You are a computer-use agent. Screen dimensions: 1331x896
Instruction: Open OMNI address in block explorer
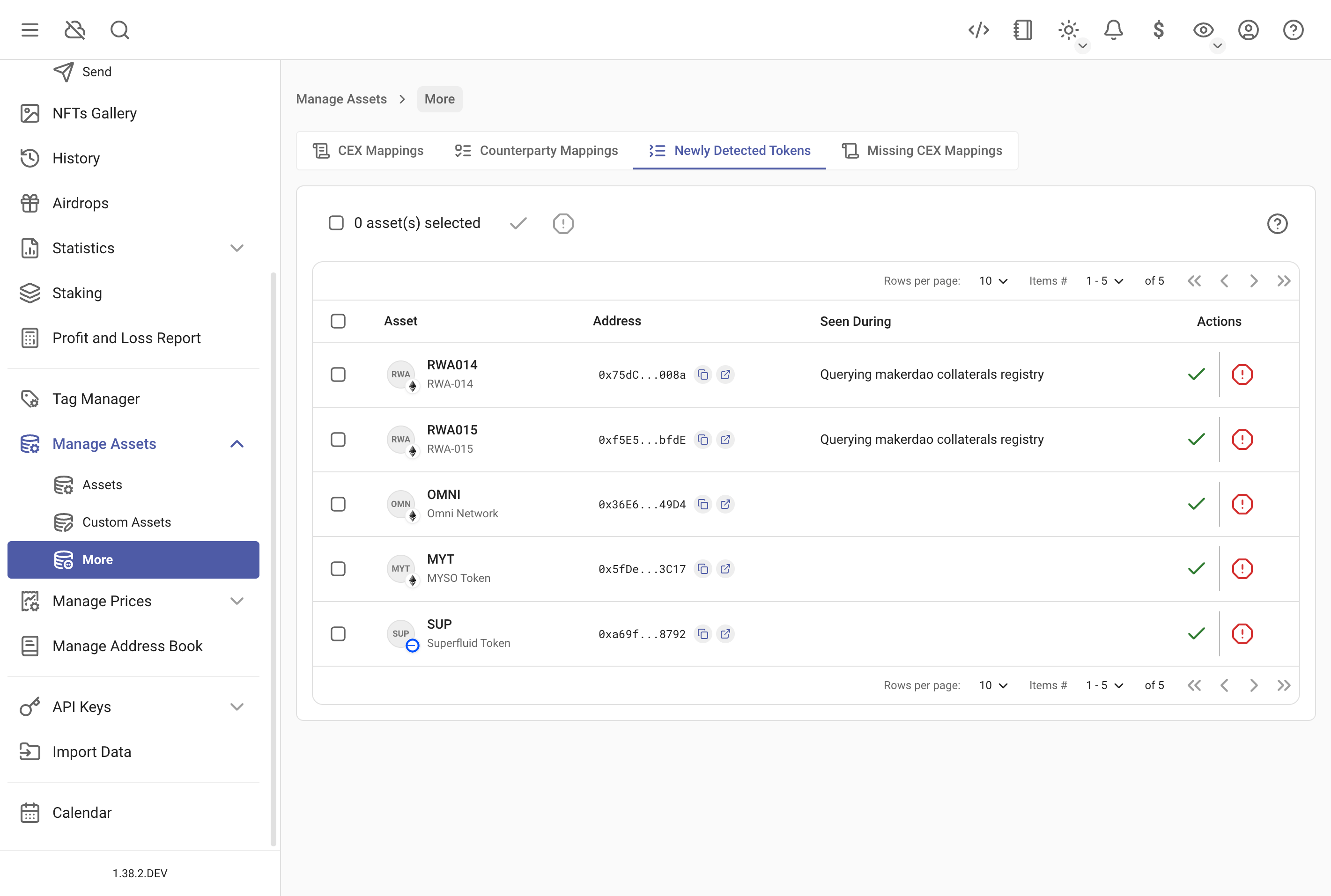click(725, 504)
